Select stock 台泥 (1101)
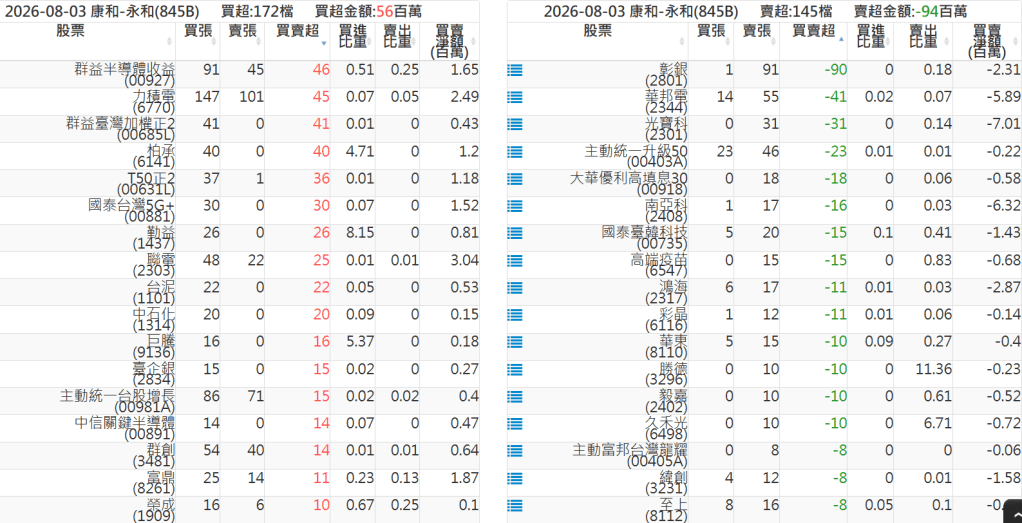The image size is (1022, 523). pyautogui.click(x=154, y=293)
